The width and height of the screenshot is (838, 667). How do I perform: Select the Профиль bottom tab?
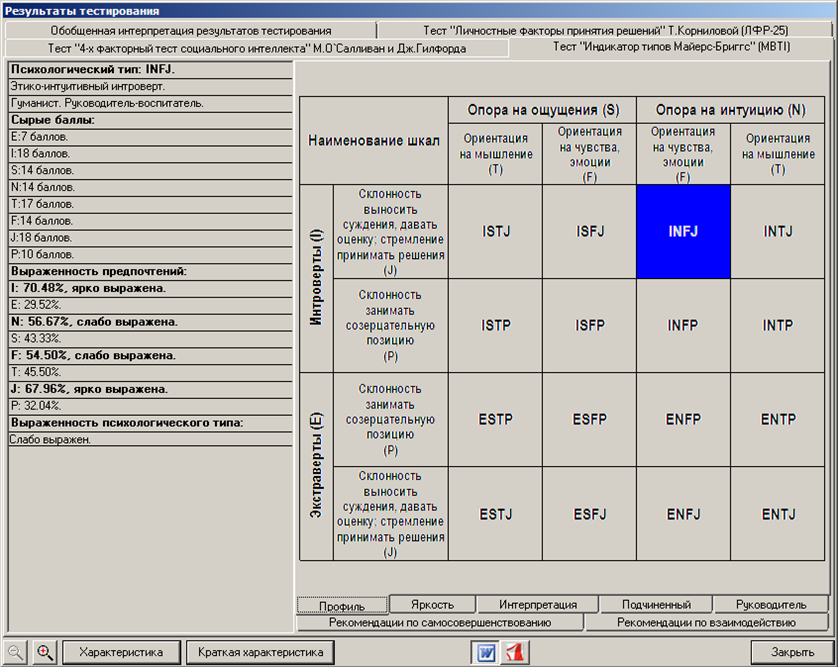pyautogui.click(x=342, y=606)
